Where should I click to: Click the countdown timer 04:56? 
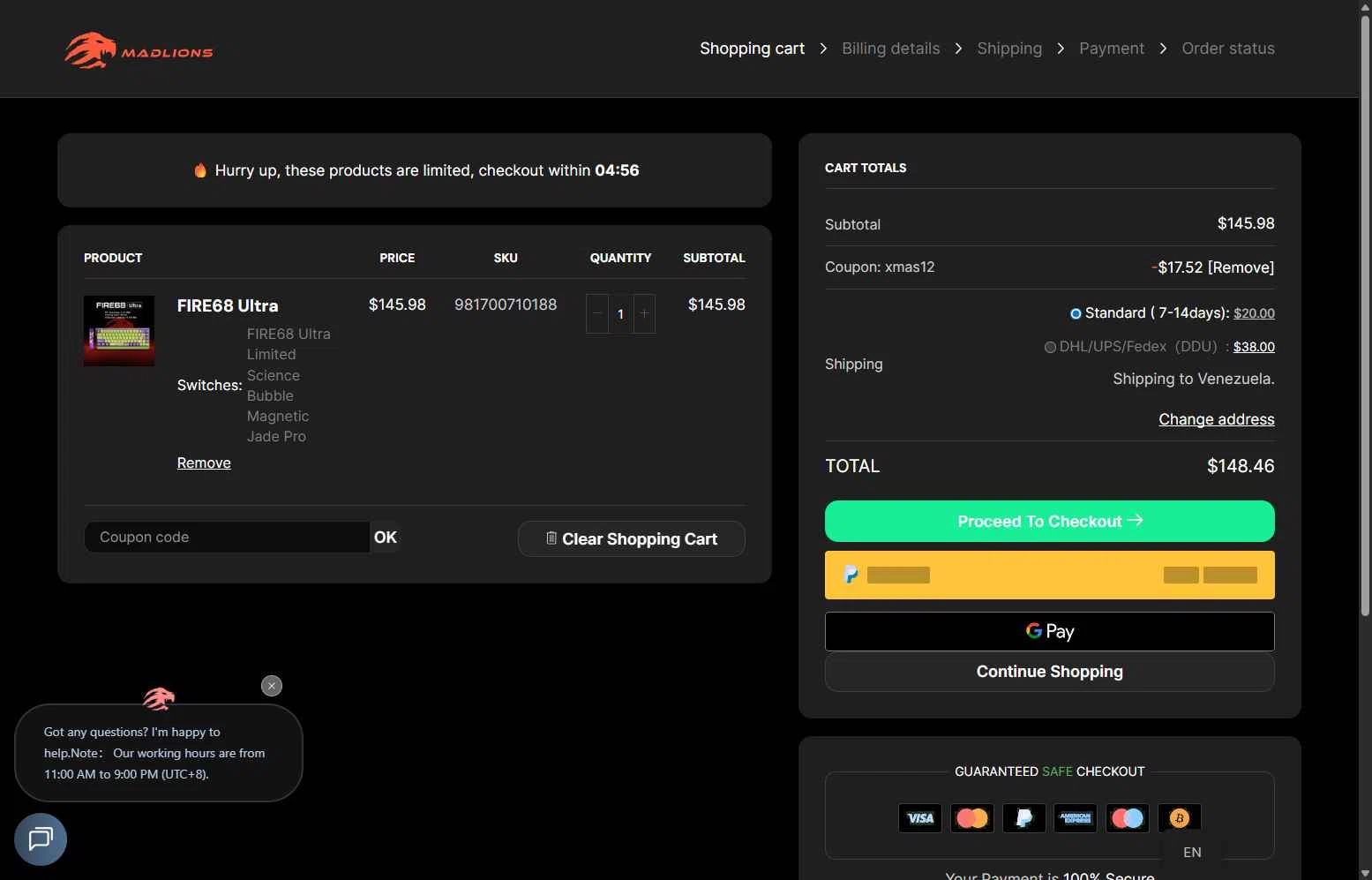click(x=617, y=170)
